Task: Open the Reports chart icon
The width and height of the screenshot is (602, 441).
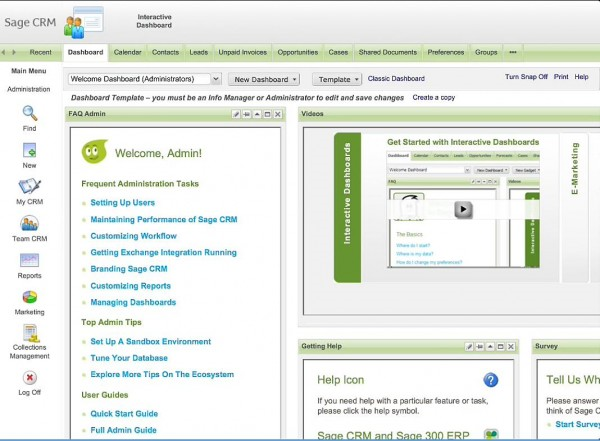Action: point(30,260)
